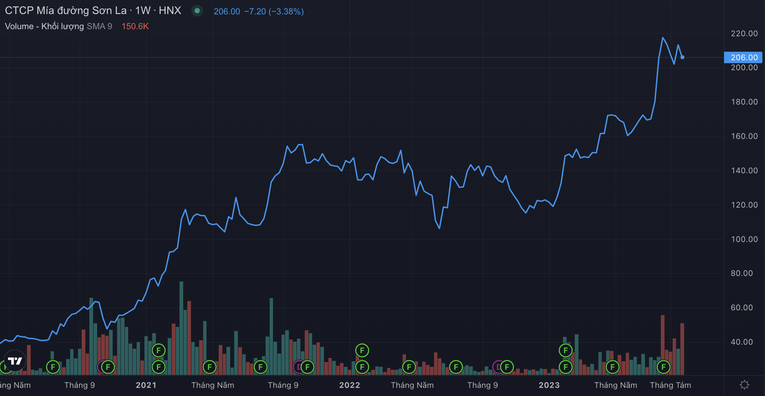Select lower F marker above 2021 label
The height and width of the screenshot is (396, 765).
pyautogui.click(x=159, y=367)
